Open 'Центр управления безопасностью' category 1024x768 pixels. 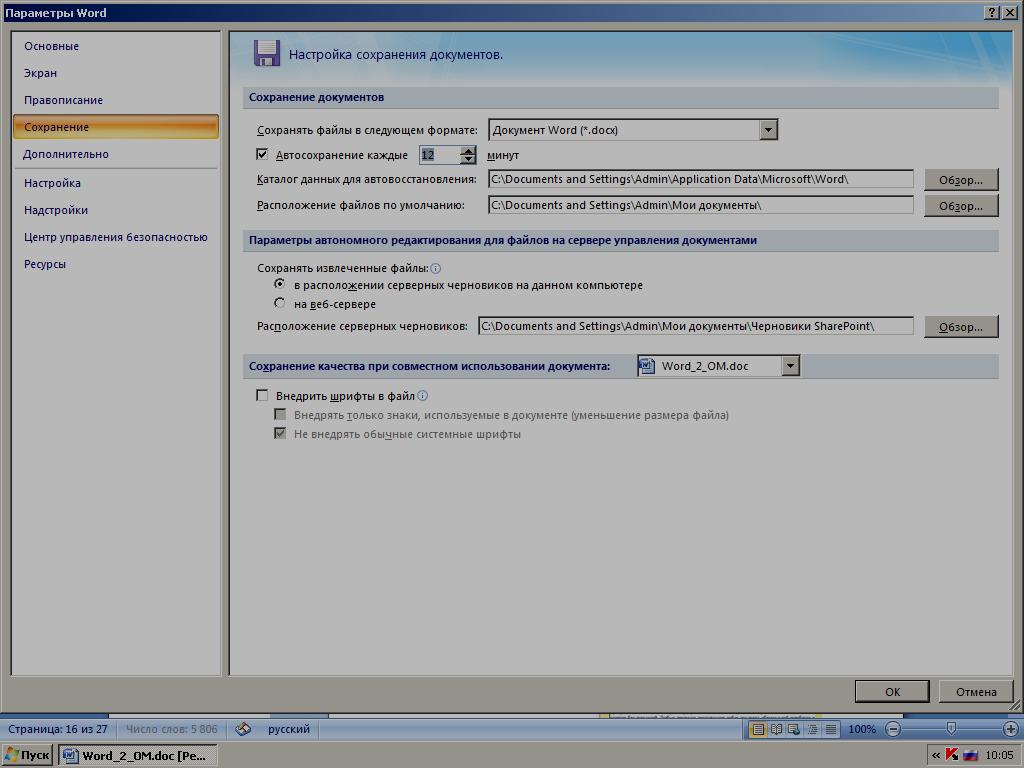point(116,237)
